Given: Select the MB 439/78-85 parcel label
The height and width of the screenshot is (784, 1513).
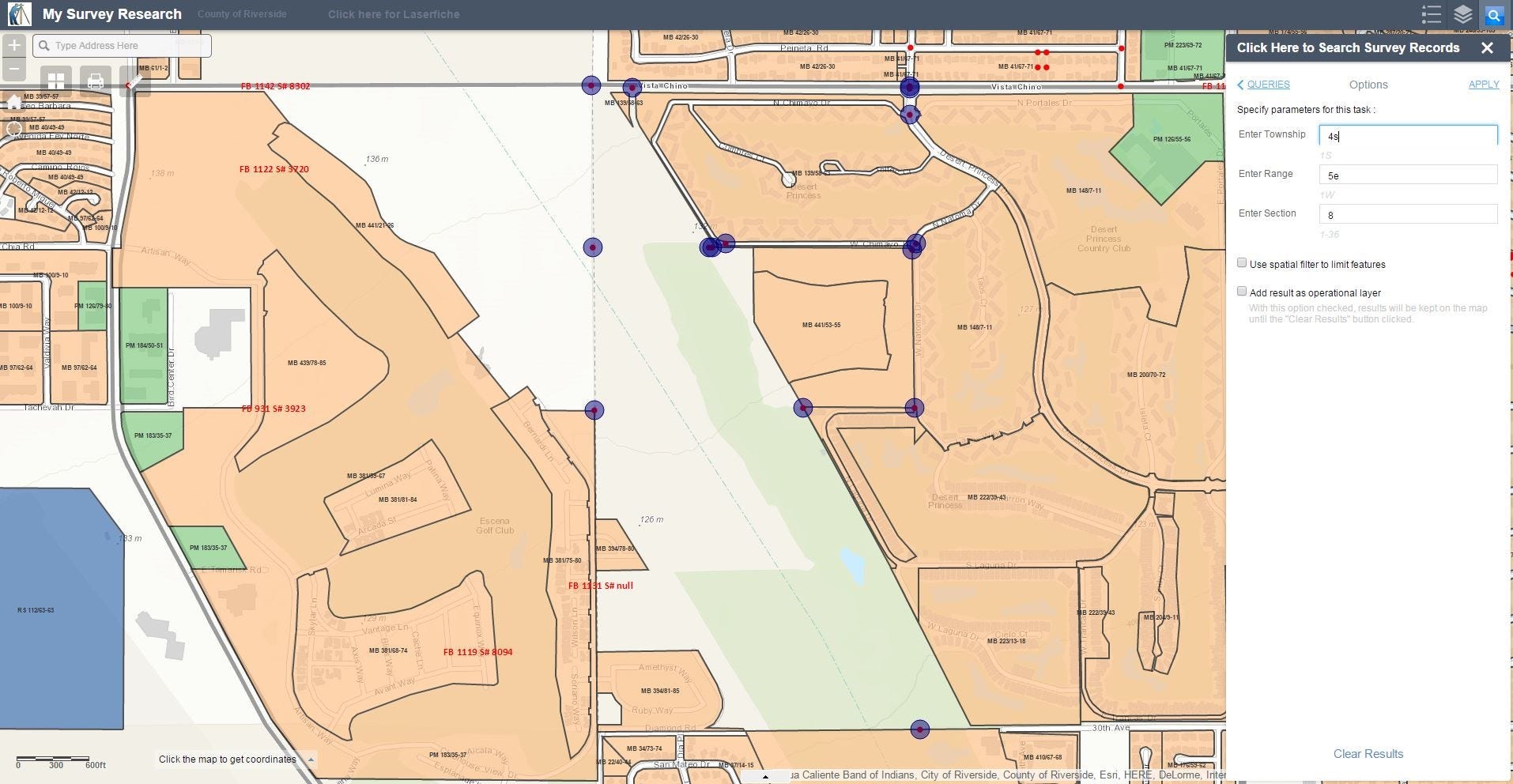Looking at the screenshot, I should tap(307, 363).
